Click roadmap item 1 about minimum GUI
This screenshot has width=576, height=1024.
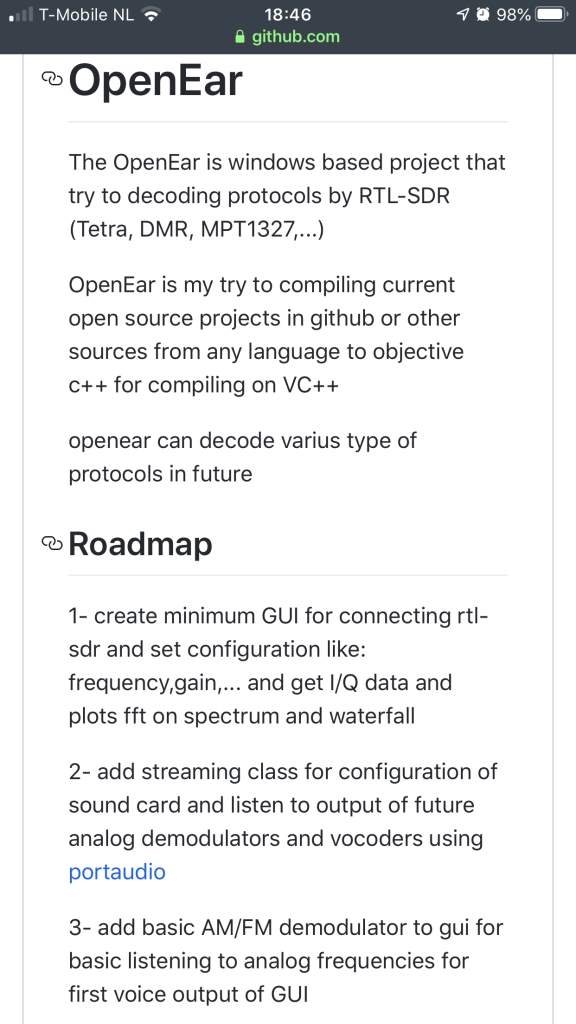(x=280, y=666)
